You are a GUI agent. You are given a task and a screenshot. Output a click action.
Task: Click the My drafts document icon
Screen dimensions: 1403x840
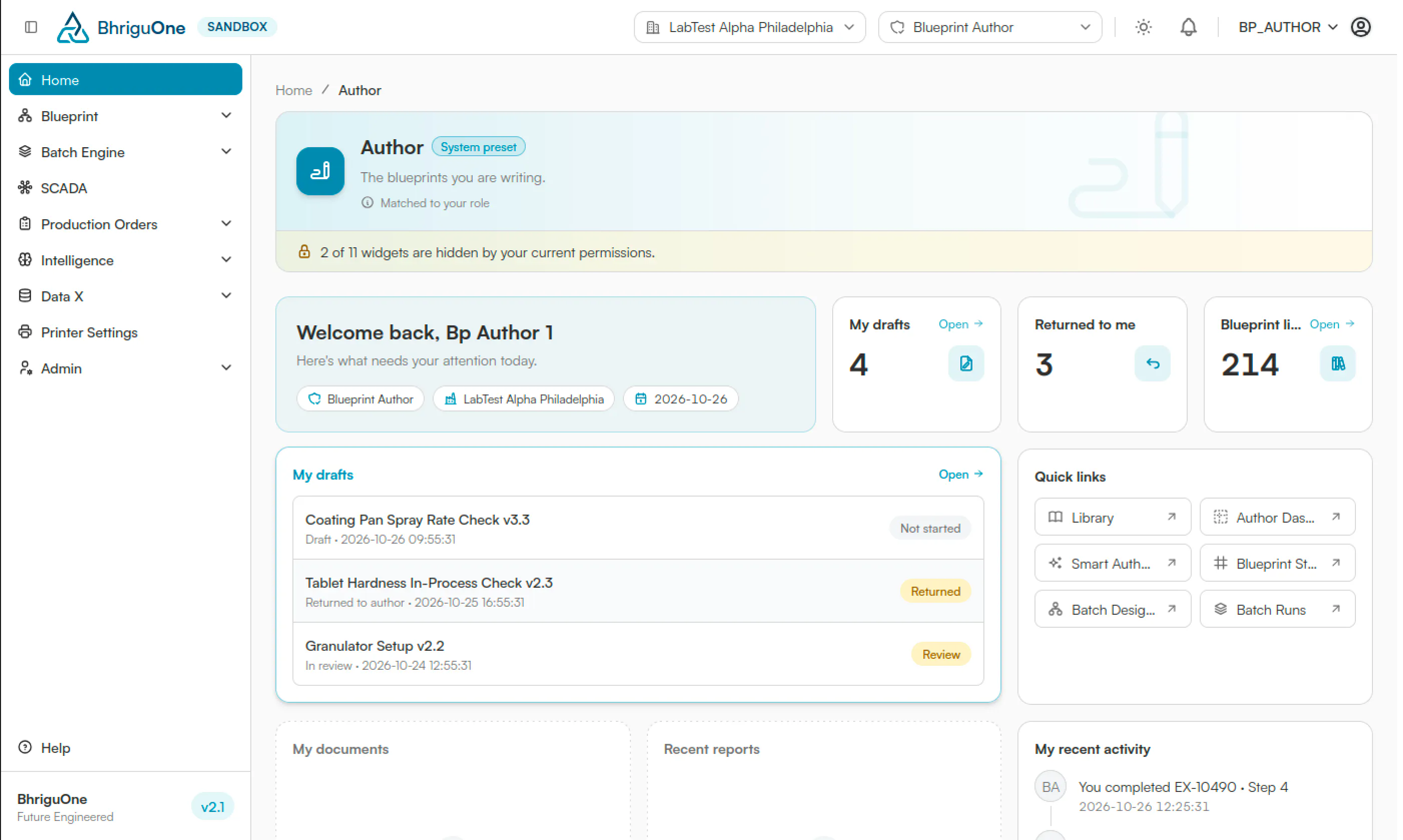[966, 363]
